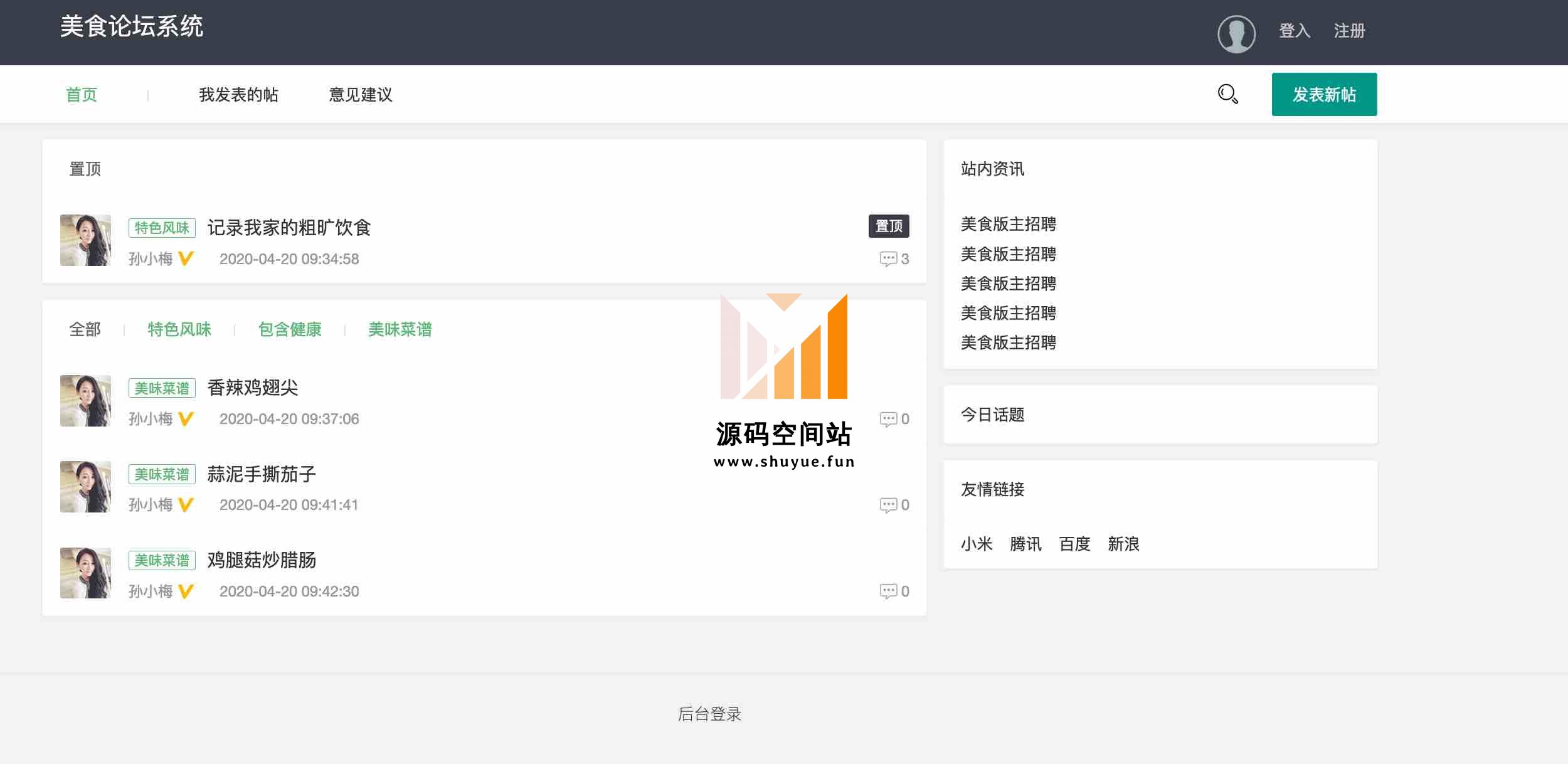Click the 美味菜谱 tag on 蒜泥手撕茄子
The height and width of the screenshot is (764, 1568).
click(162, 474)
